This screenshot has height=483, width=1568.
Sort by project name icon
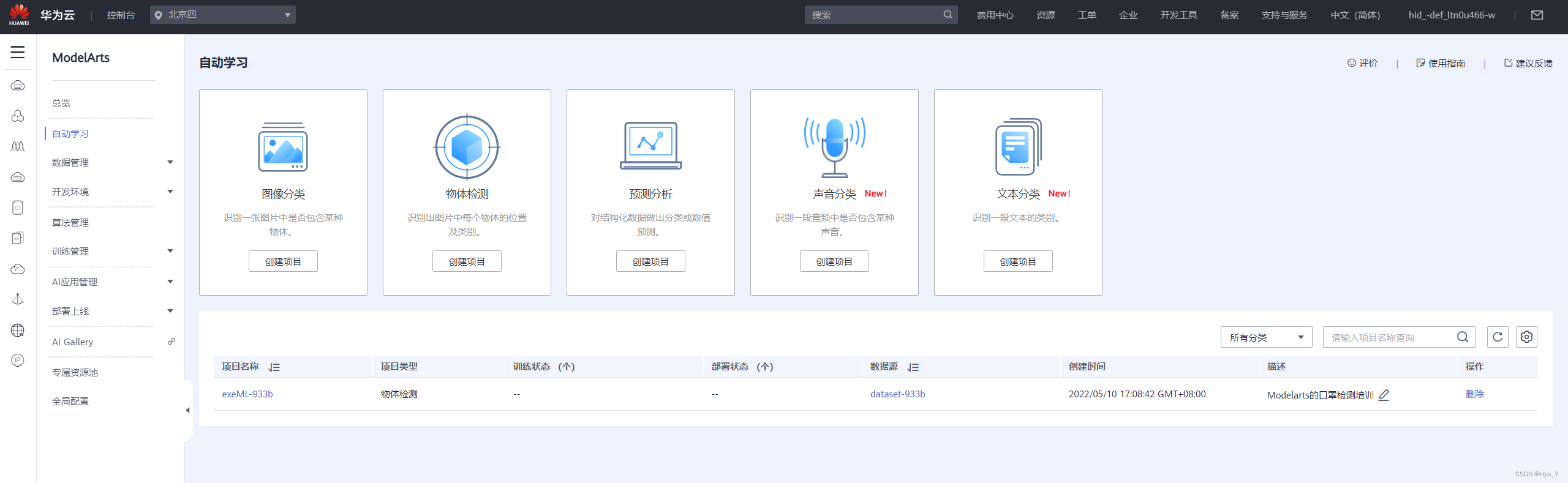pos(274,367)
